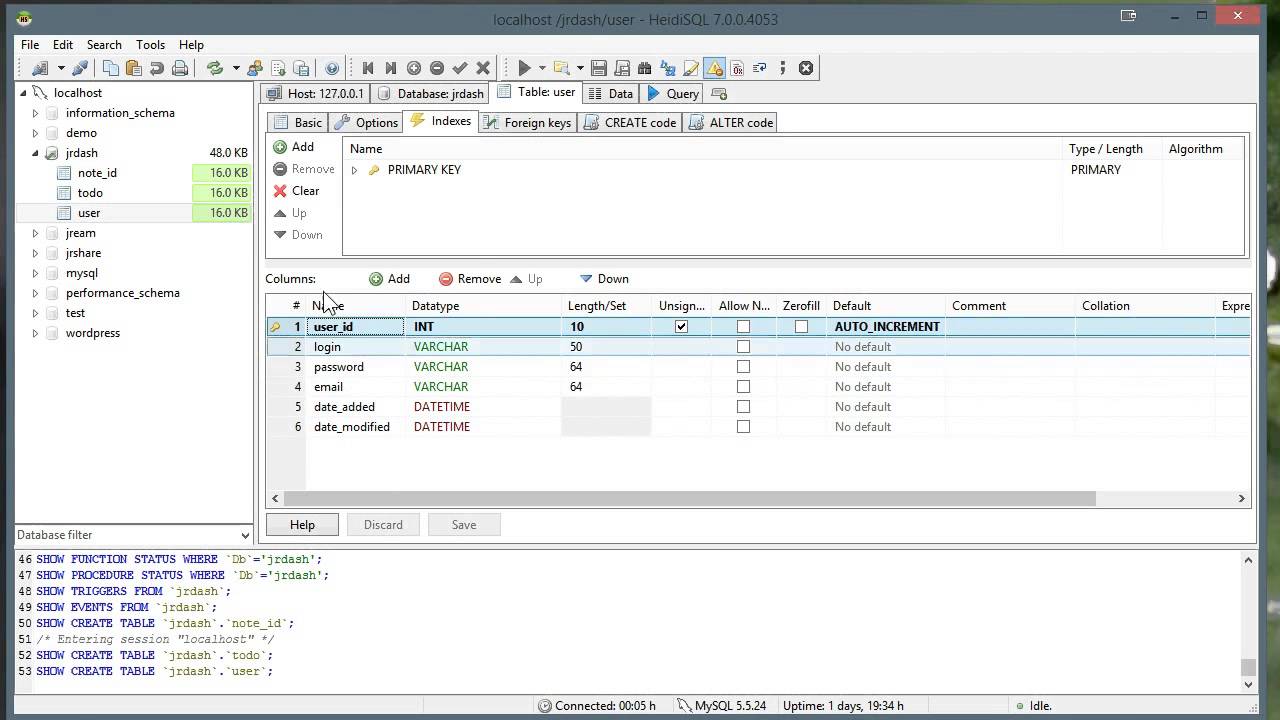The height and width of the screenshot is (720, 1280).
Task: Click the Cancel editing X icon
Action: coord(483,68)
